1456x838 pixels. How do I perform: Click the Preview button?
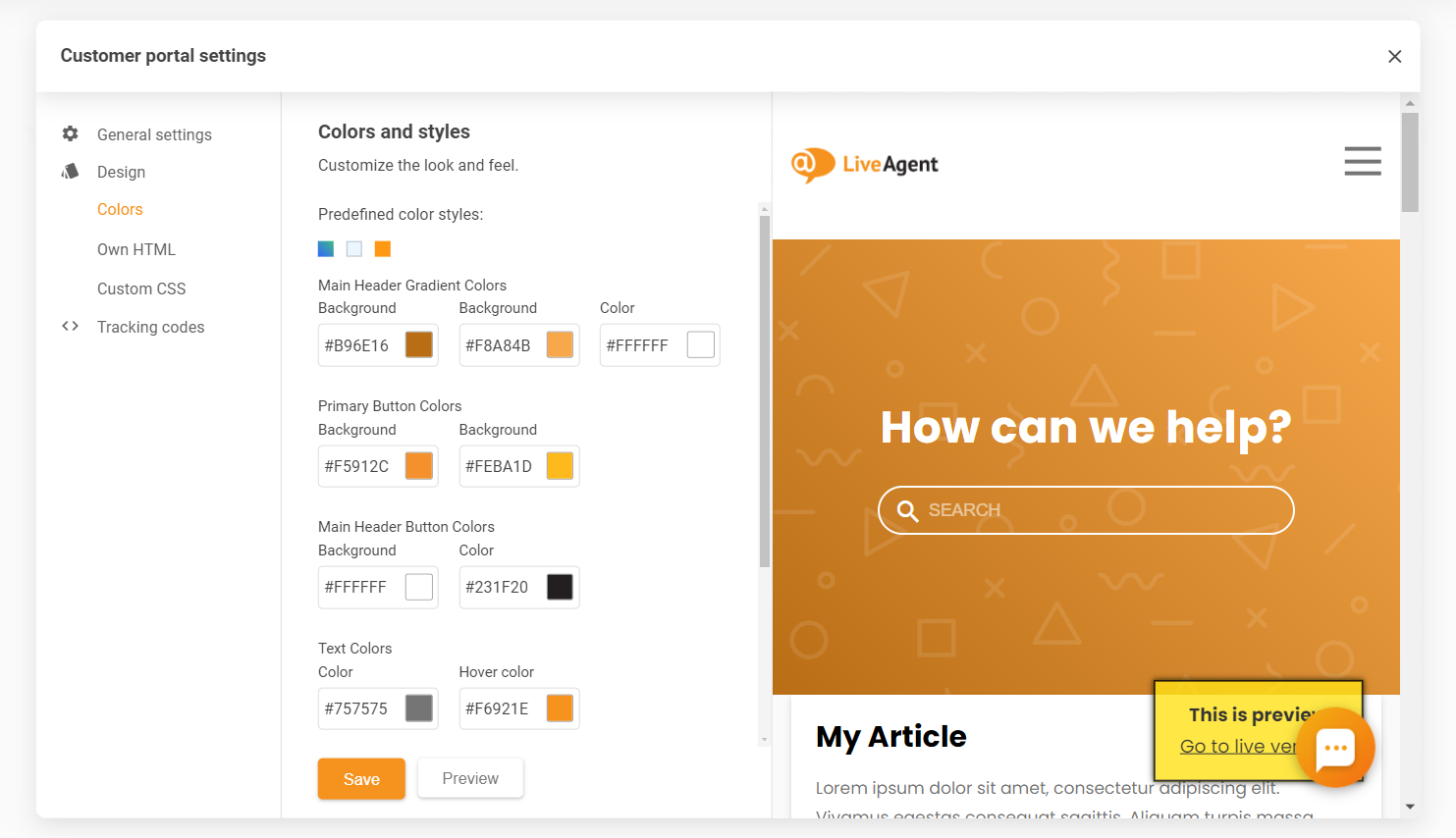pyautogui.click(x=470, y=778)
